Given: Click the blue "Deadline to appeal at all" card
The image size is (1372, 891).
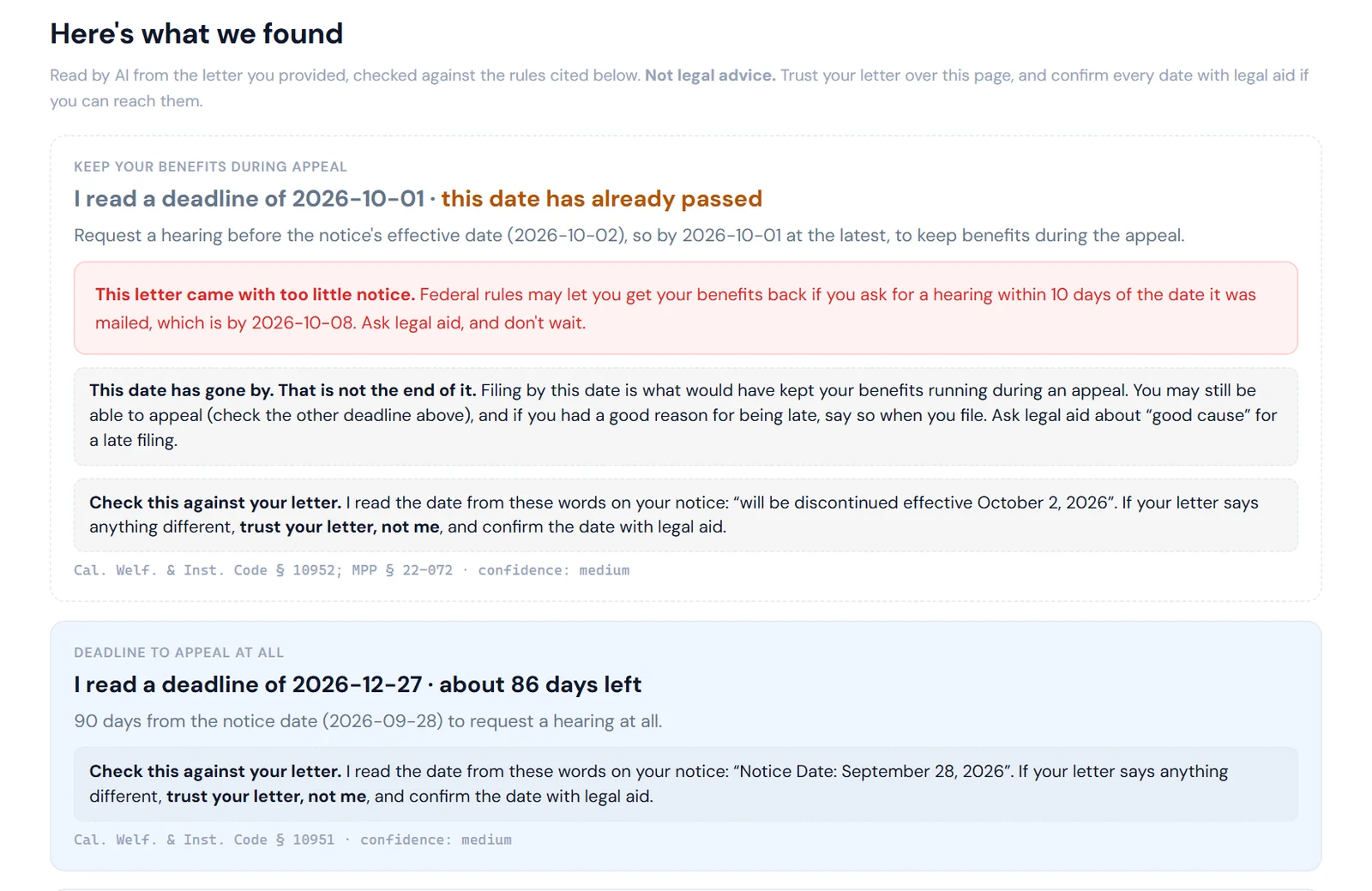Looking at the screenshot, I should [685, 746].
